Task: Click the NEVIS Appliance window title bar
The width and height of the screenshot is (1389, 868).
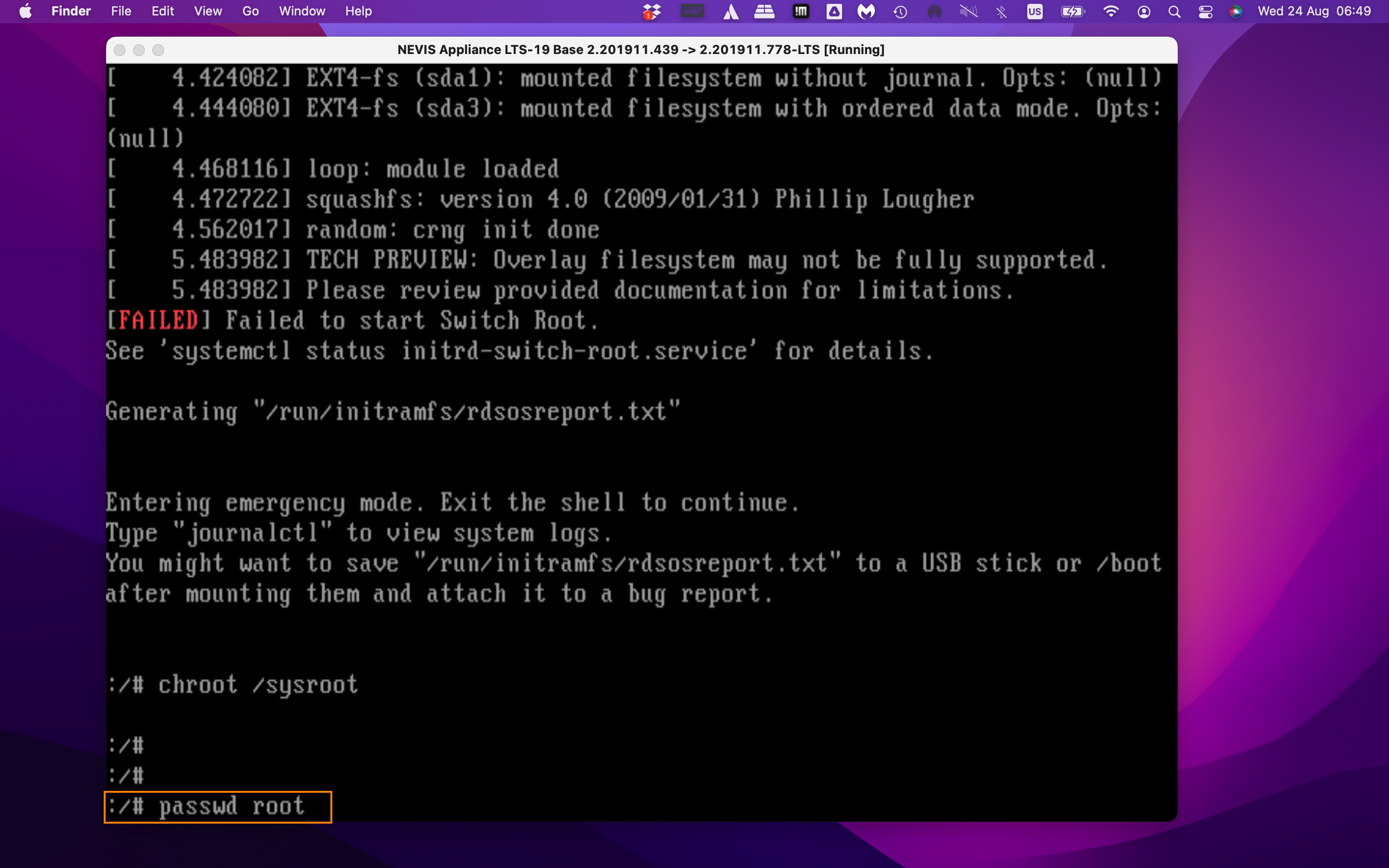Action: point(640,50)
